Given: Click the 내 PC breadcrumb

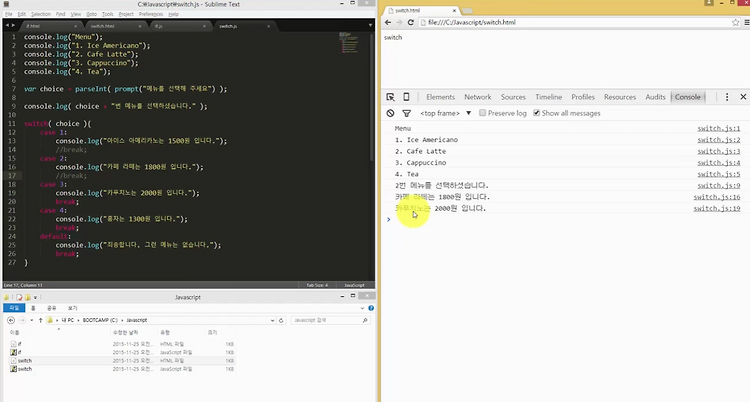Looking at the screenshot, I should point(67,320).
